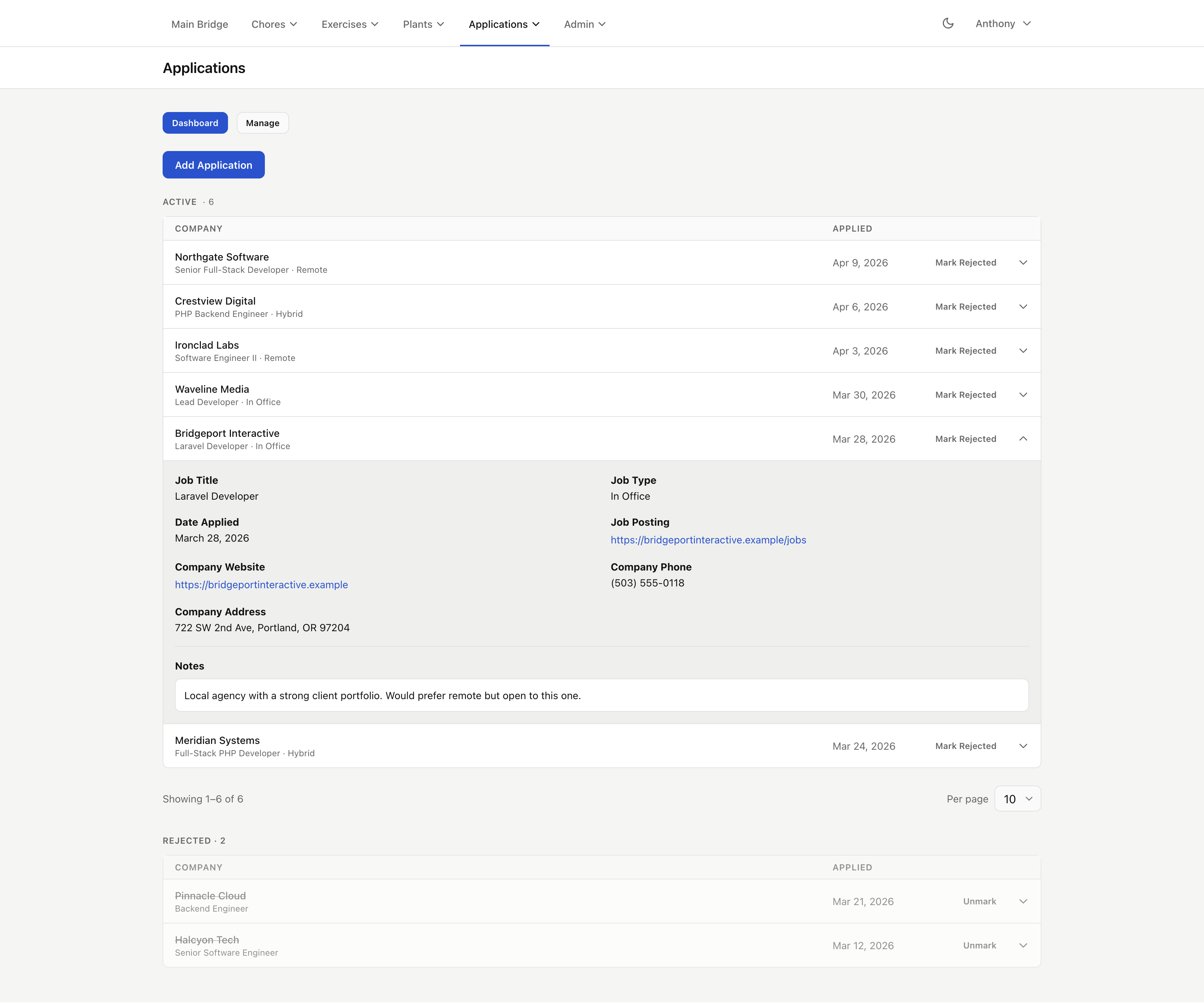
Task: Open the per page dropdown
Action: click(1017, 798)
